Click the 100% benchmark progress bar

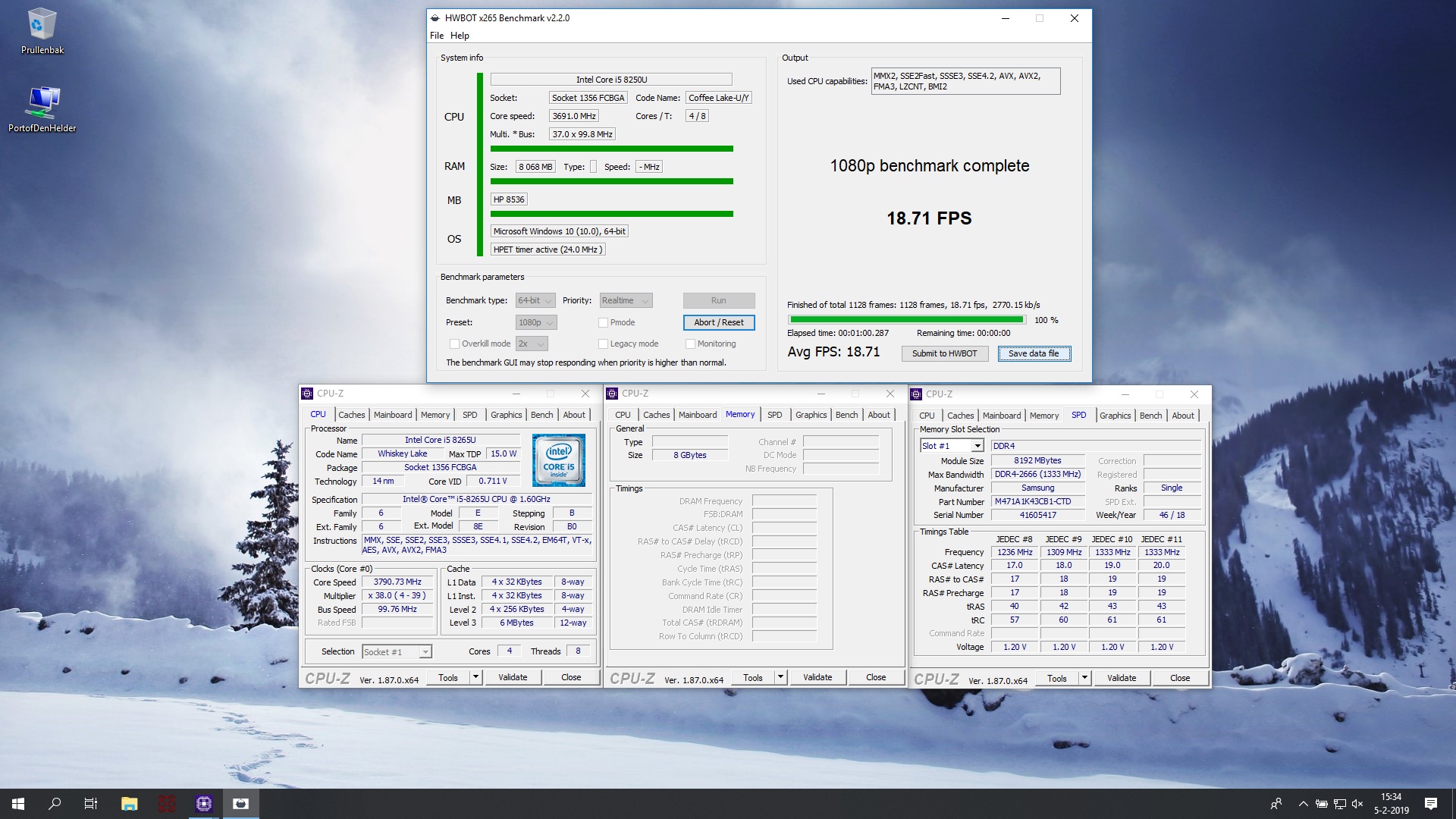click(x=907, y=320)
